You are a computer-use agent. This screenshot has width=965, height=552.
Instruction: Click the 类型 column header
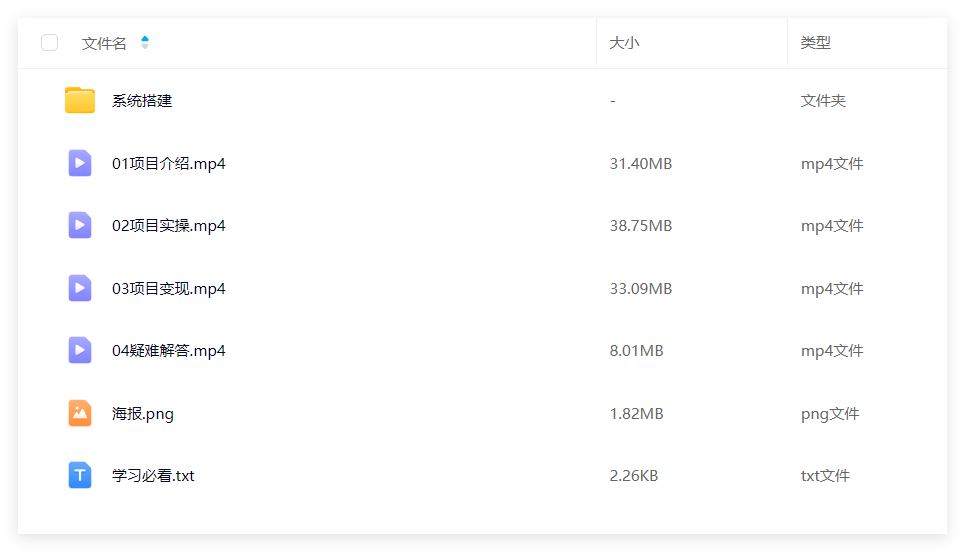click(x=815, y=43)
